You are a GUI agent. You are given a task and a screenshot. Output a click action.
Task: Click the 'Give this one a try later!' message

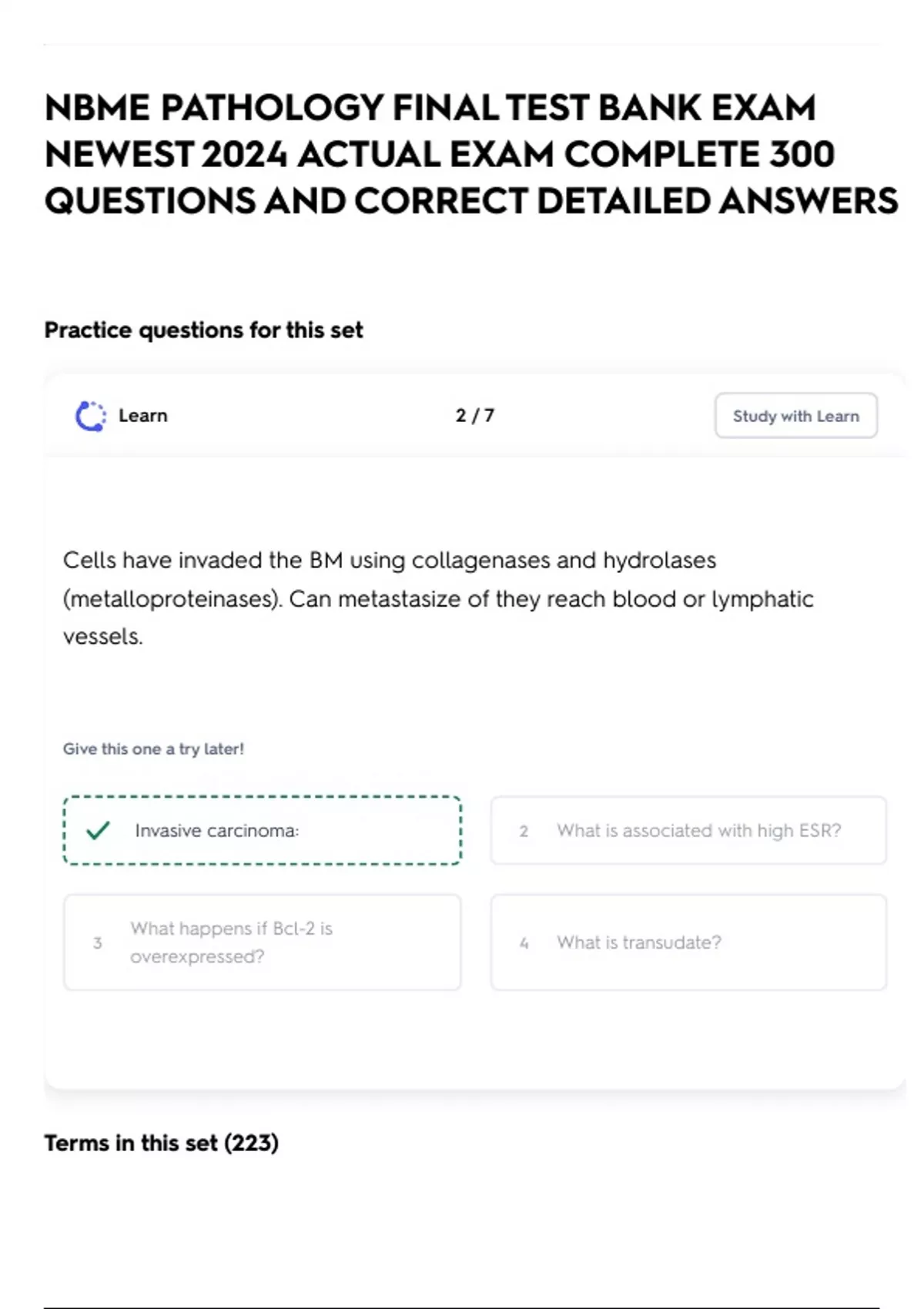[x=153, y=749]
